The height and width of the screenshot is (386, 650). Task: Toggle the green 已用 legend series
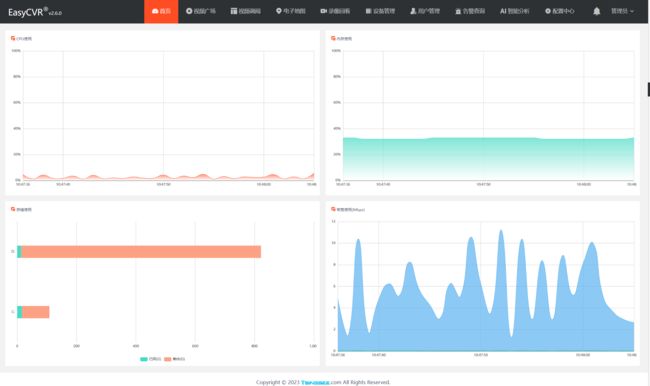point(150,359)
